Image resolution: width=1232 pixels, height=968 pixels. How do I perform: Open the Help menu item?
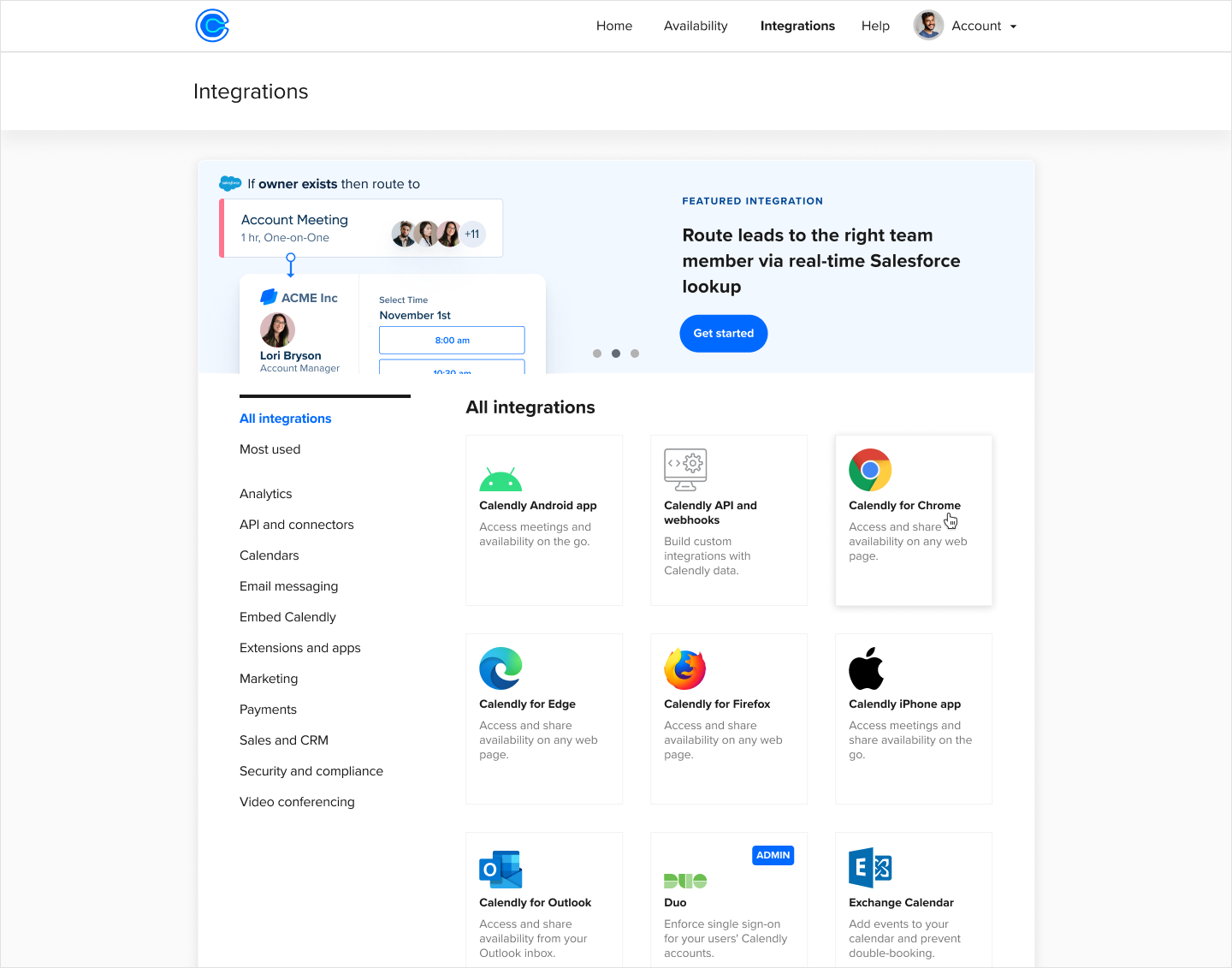coord(875,26)
